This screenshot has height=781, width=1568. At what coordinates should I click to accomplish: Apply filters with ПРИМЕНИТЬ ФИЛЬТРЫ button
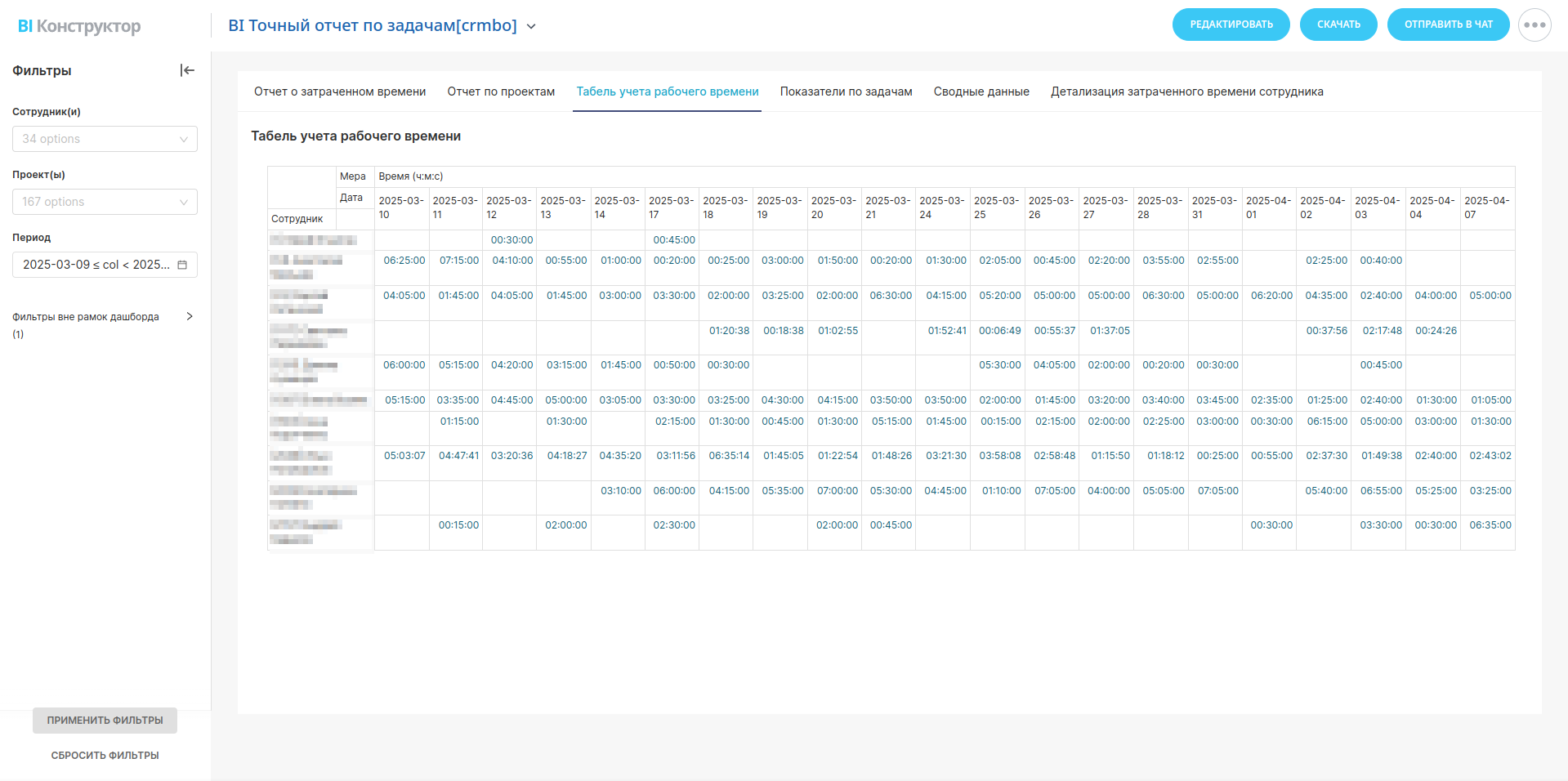click(x=105, y=720)
